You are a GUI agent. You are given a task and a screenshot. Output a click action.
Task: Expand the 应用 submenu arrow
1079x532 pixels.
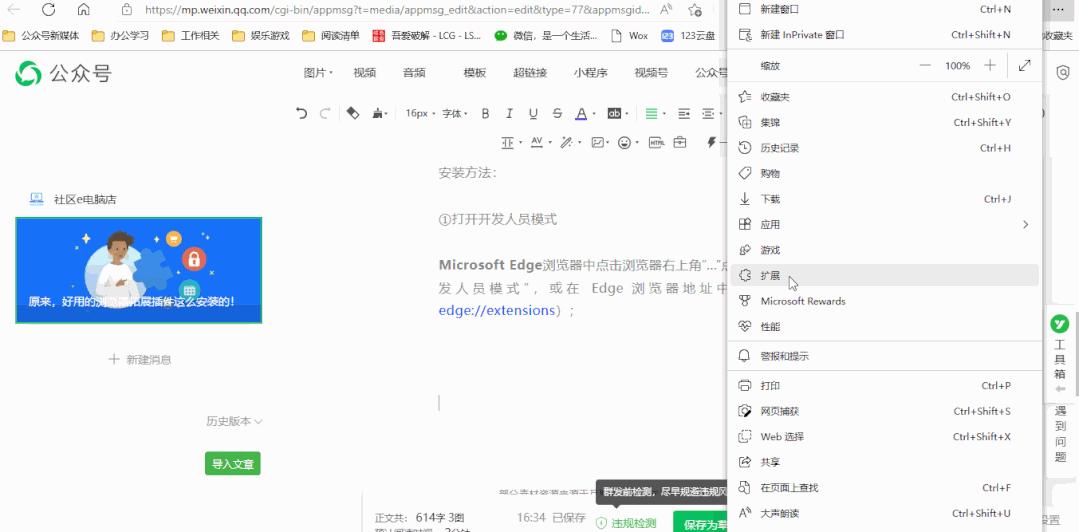(1025, 224)
